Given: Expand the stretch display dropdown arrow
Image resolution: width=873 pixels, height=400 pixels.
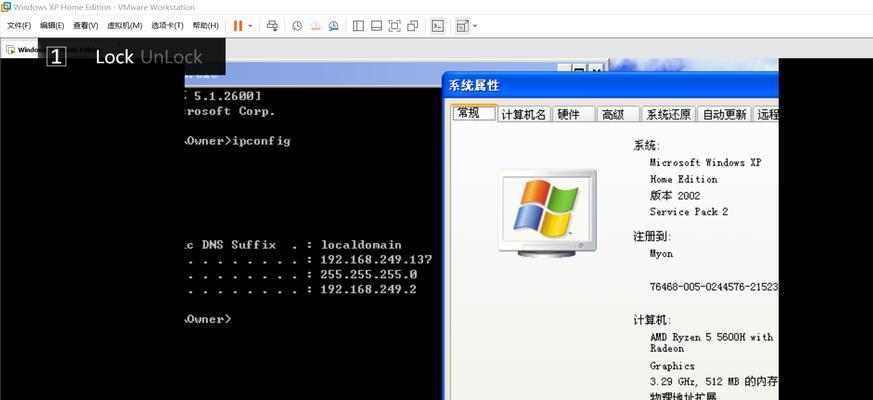Looking at the screenshot, I should coord(475,26).
